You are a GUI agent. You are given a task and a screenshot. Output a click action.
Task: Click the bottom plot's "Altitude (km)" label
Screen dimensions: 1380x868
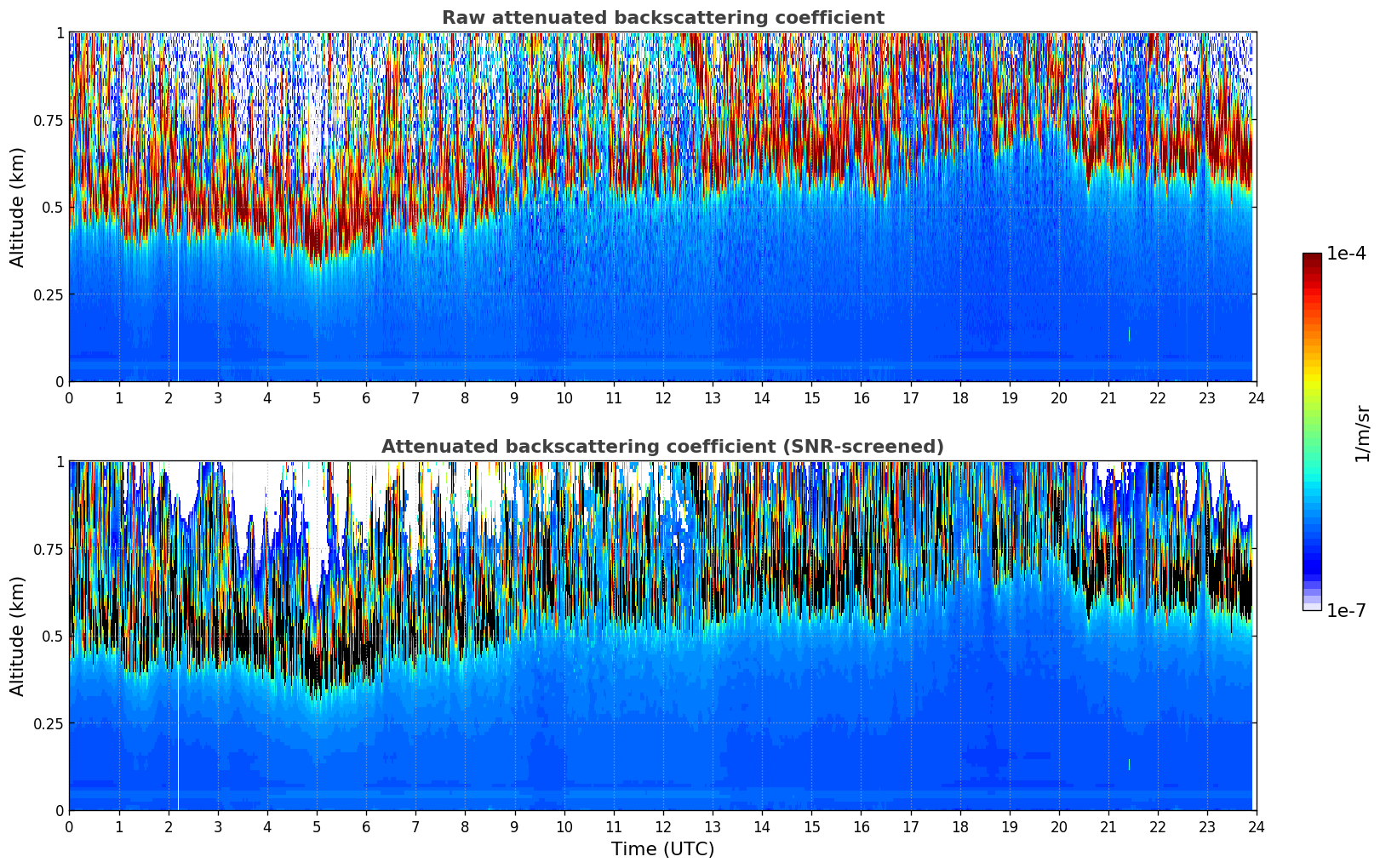18,636
